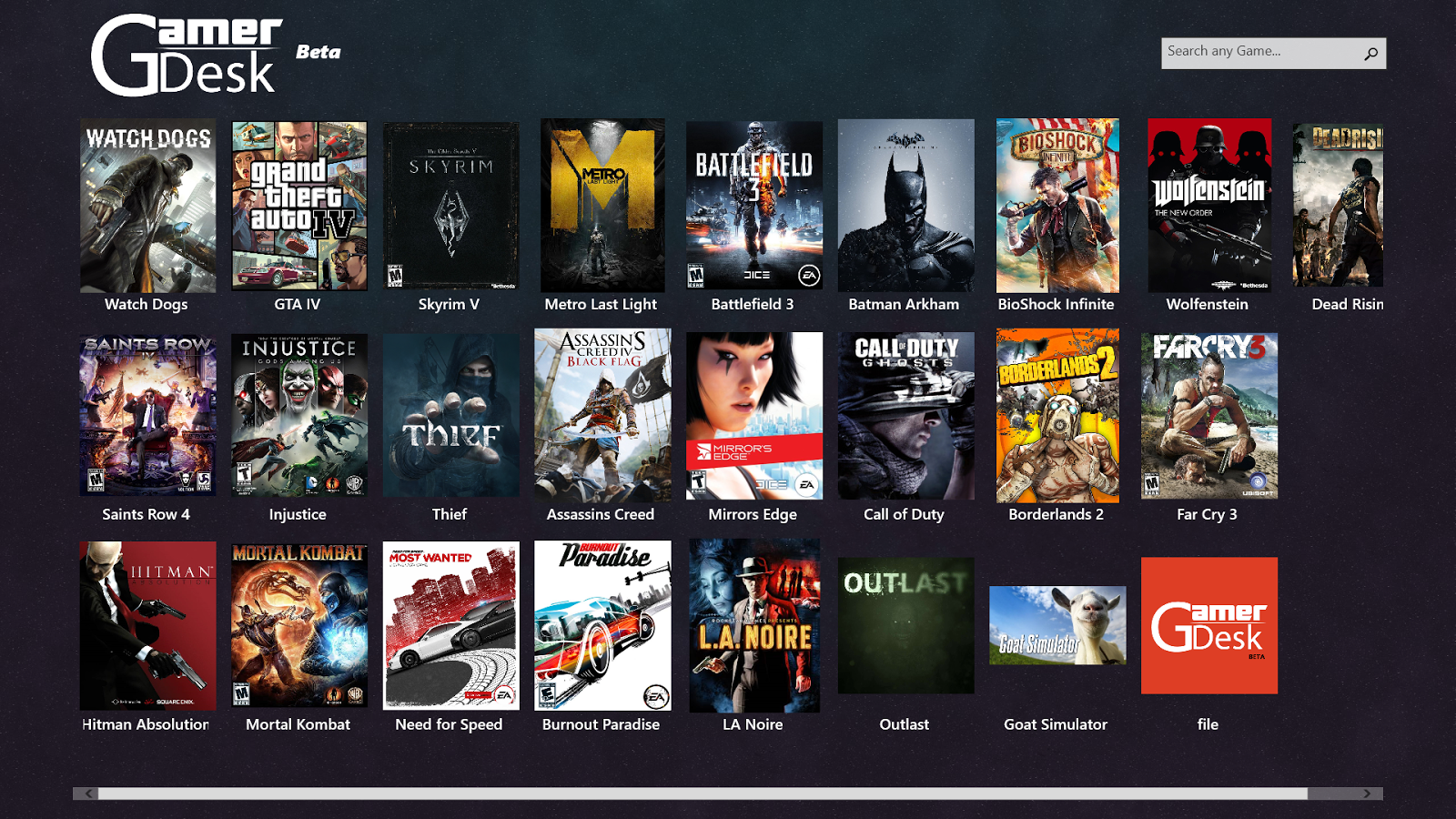Click the 'Mortal Kombat' label

pos(298,724)
